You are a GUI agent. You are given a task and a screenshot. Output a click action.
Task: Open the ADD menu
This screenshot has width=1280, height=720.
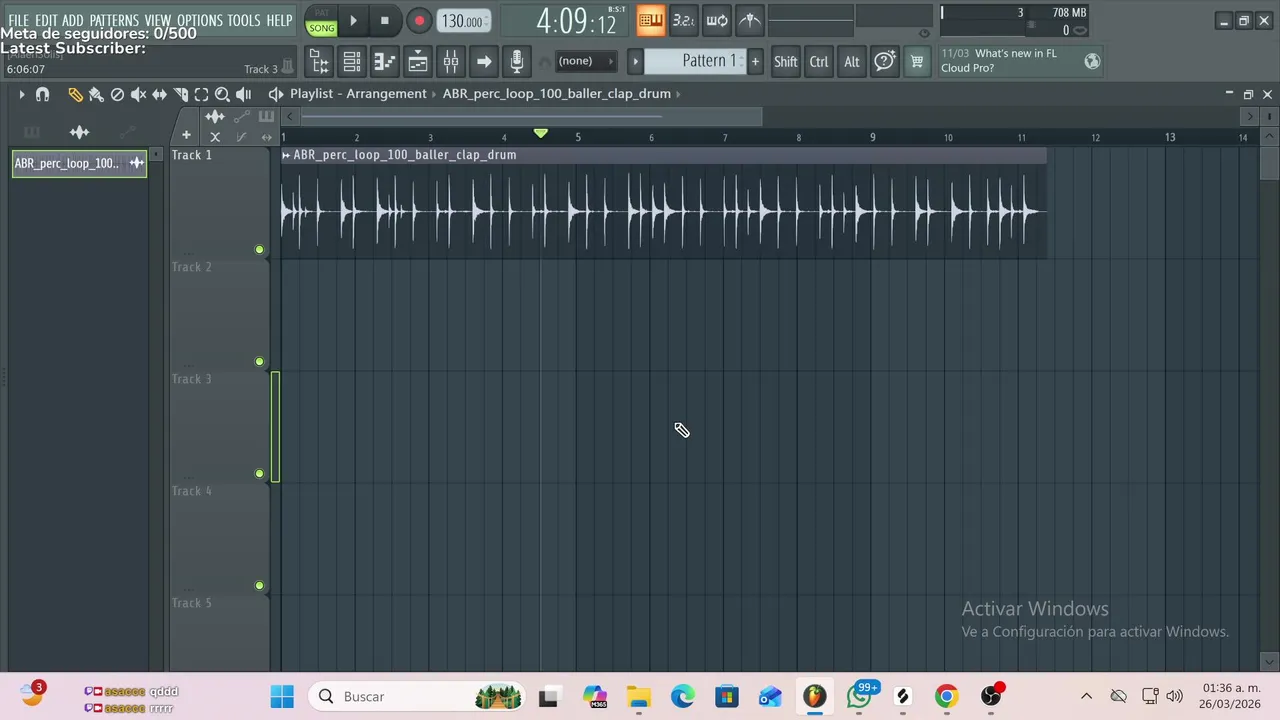click(73, 20)
